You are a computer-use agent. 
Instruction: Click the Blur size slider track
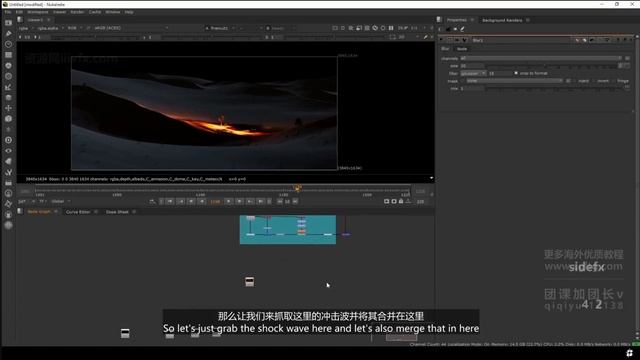tap(551, 66)
